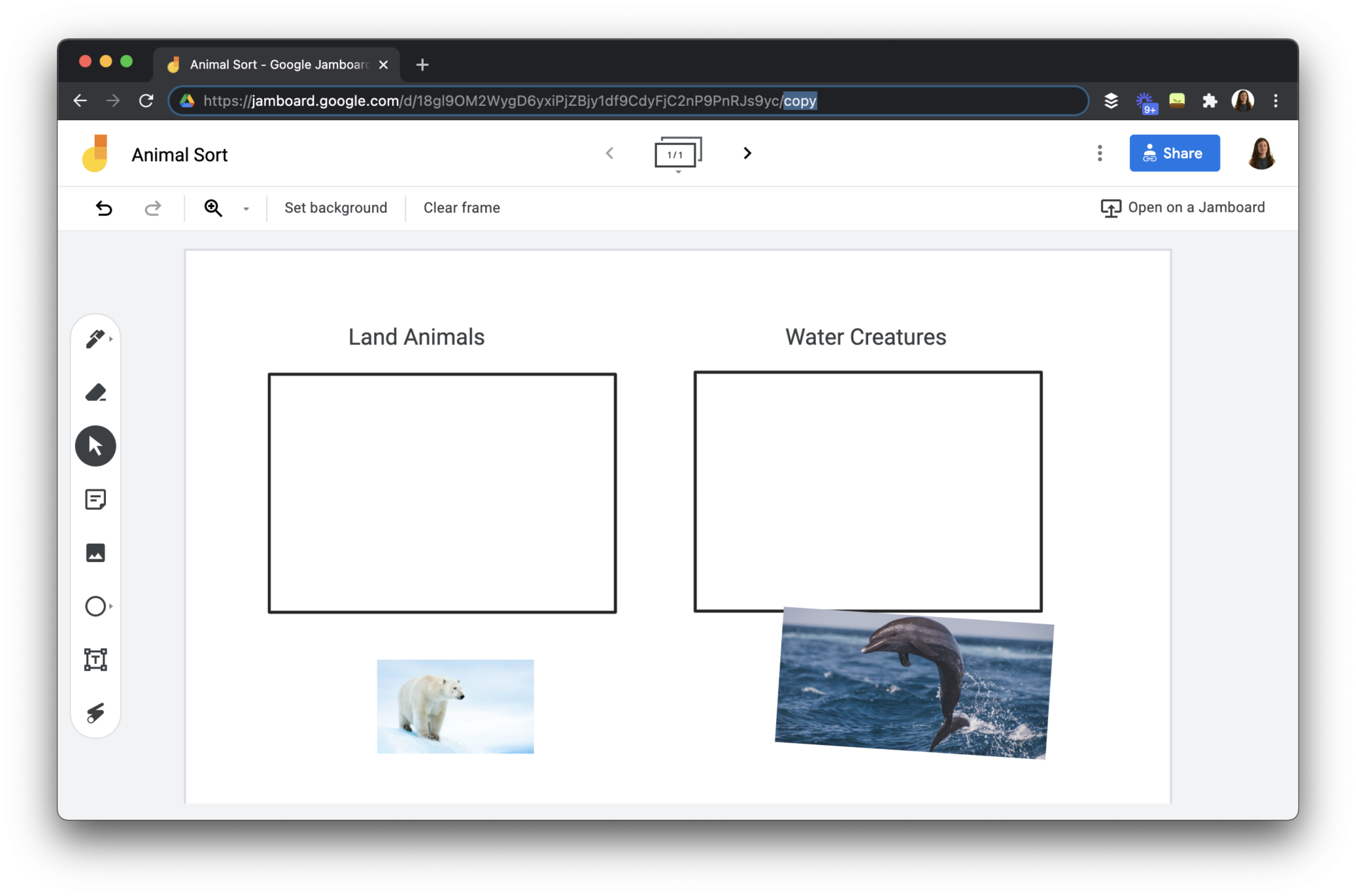Select the Eraser tool
This screenshot has height=896, width=1356.
tap(95, 393)
